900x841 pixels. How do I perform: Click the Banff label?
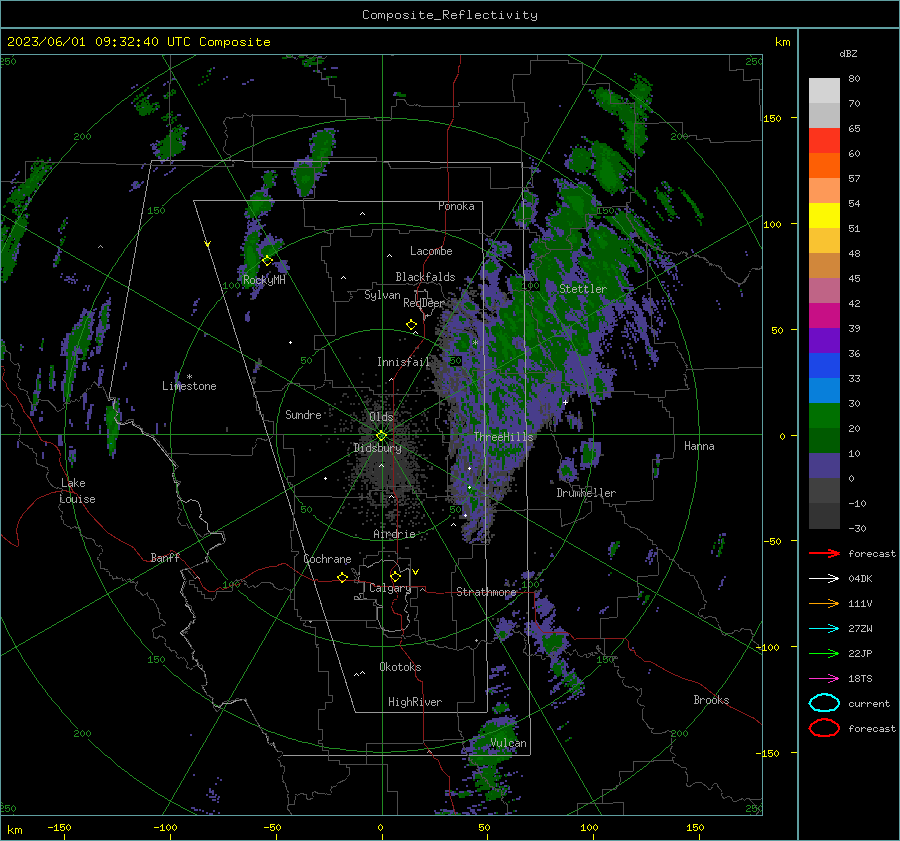pyautogui.click(x=165, y=557)
